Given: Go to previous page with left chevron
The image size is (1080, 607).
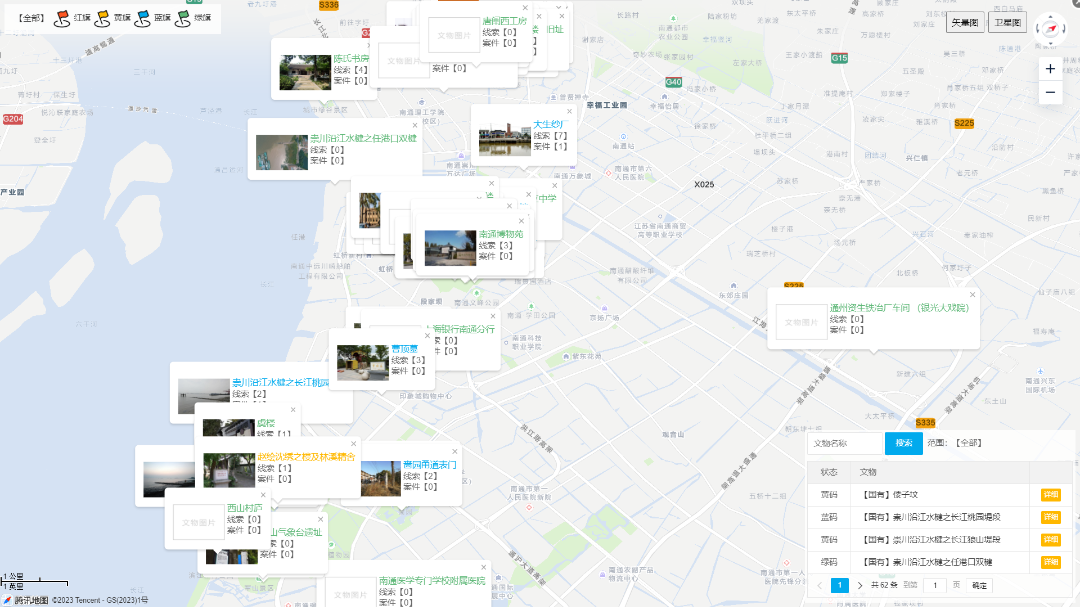Looking at the screenshot, I should [820, 586].
